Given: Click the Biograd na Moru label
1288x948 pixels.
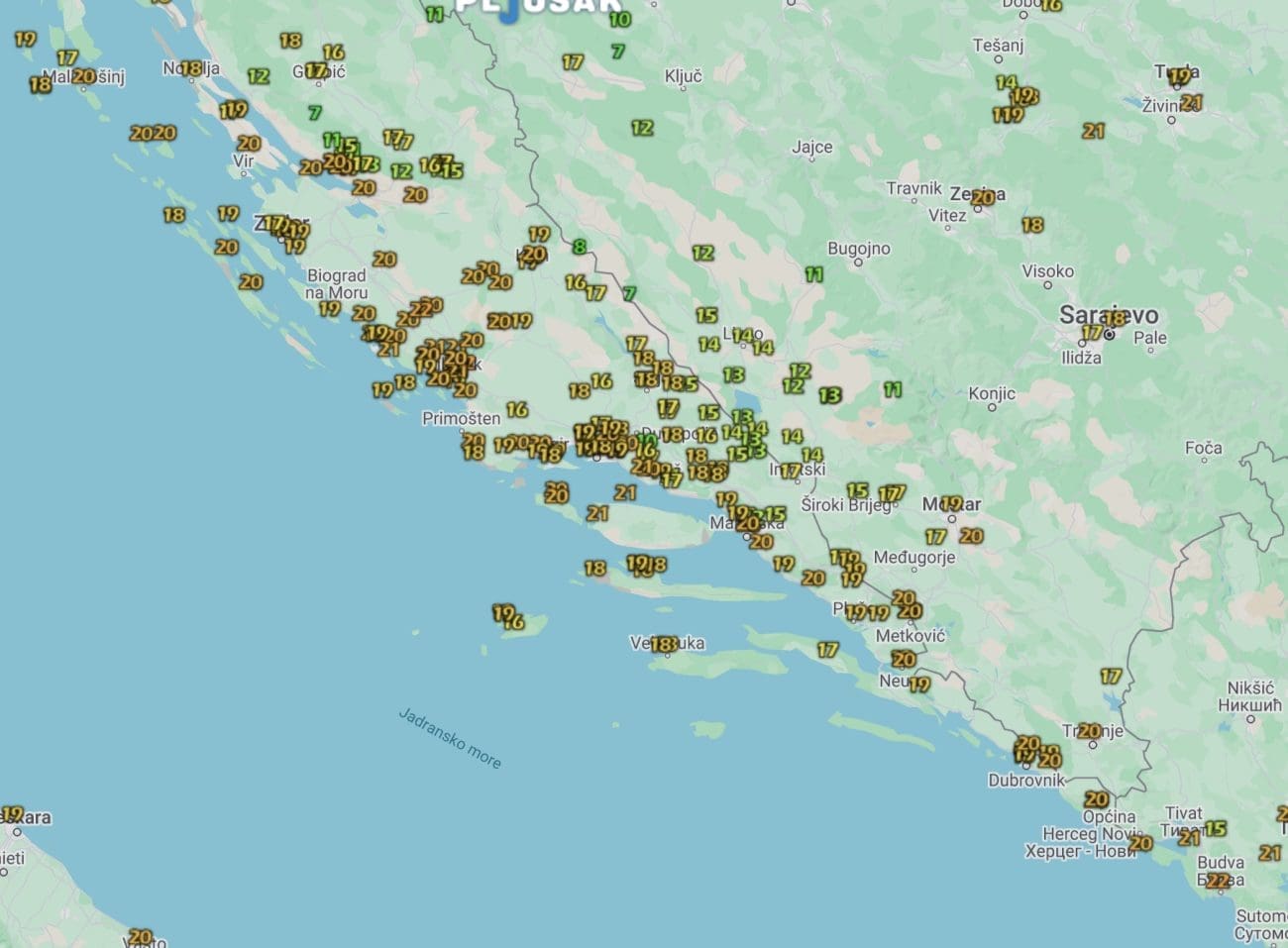Looking at the screenshot, I should (336, 284).
